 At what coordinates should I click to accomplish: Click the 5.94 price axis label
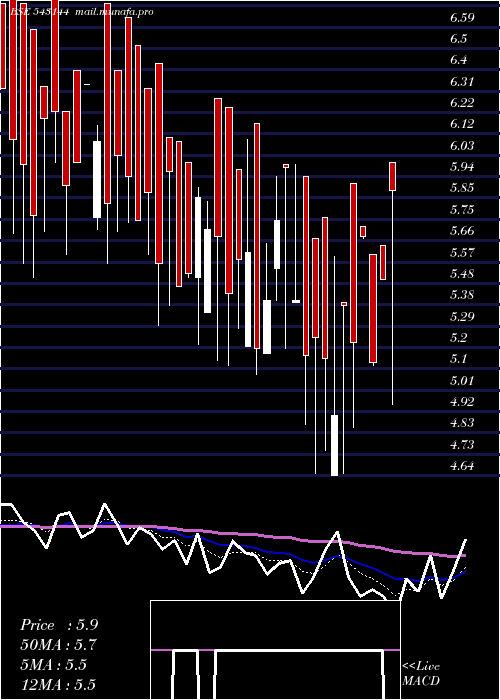(462, 167)
